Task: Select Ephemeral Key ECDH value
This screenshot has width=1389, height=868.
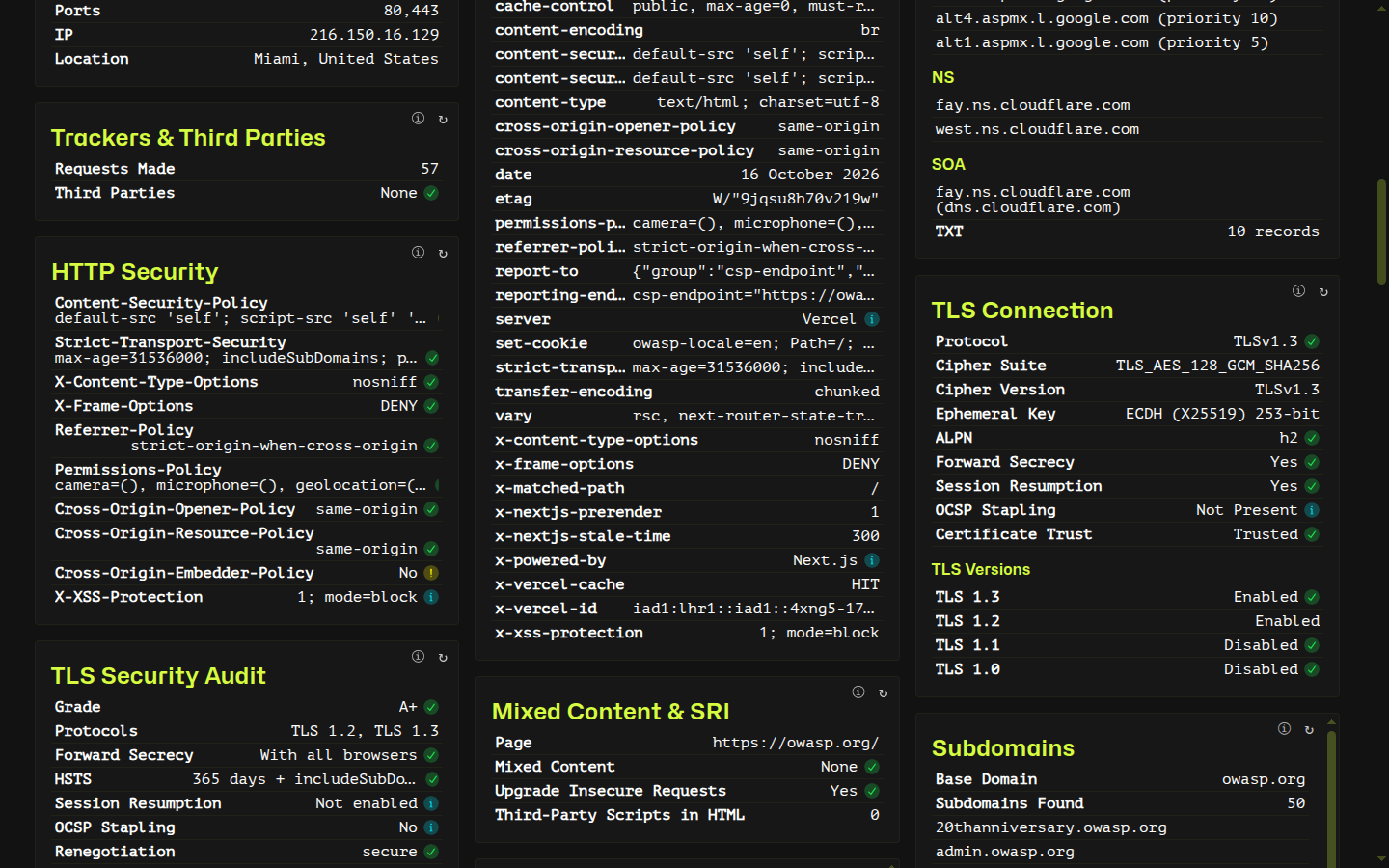Action: tap(1222, 414)
